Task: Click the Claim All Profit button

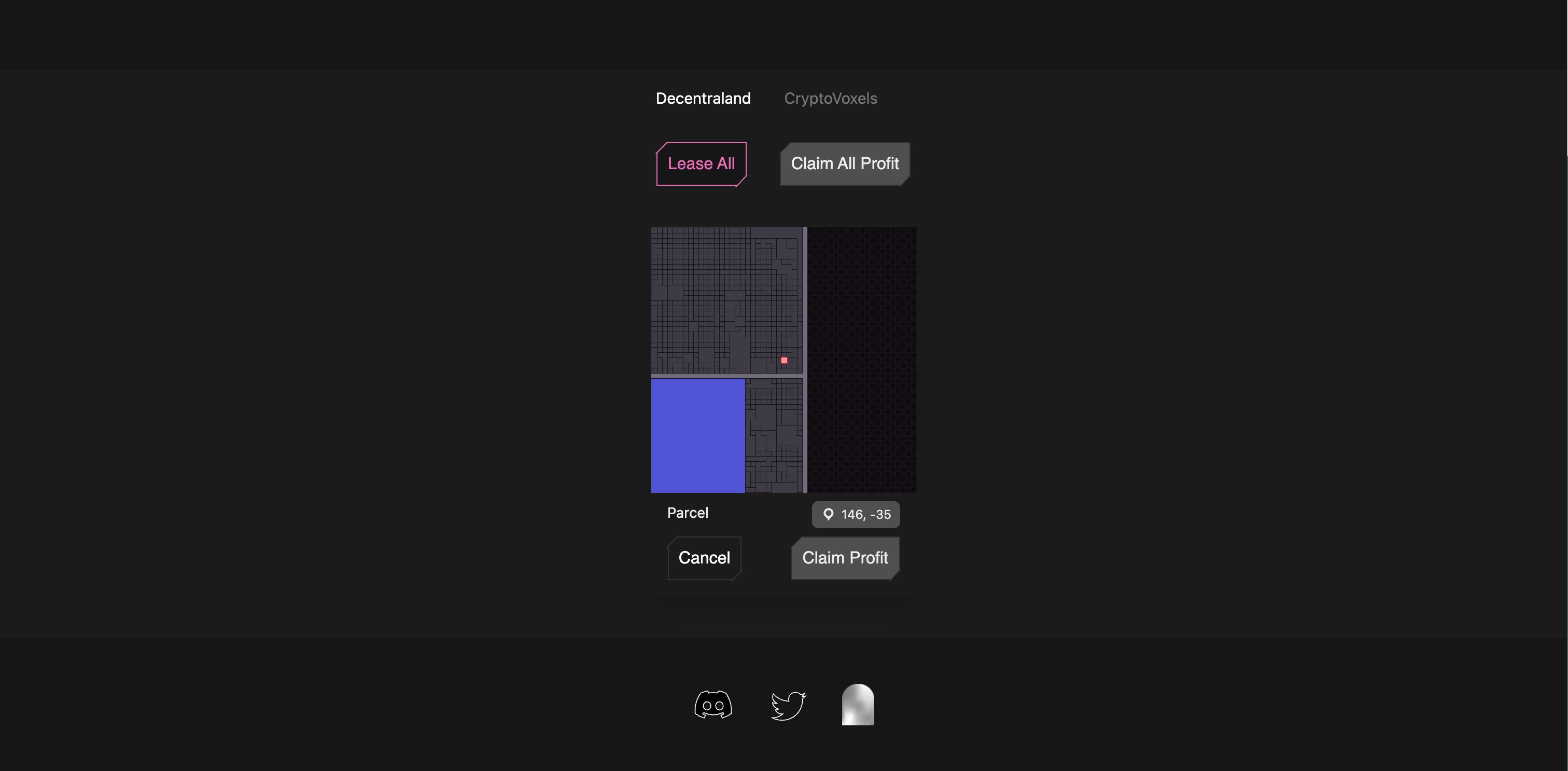Action: [x=845, y=164]
